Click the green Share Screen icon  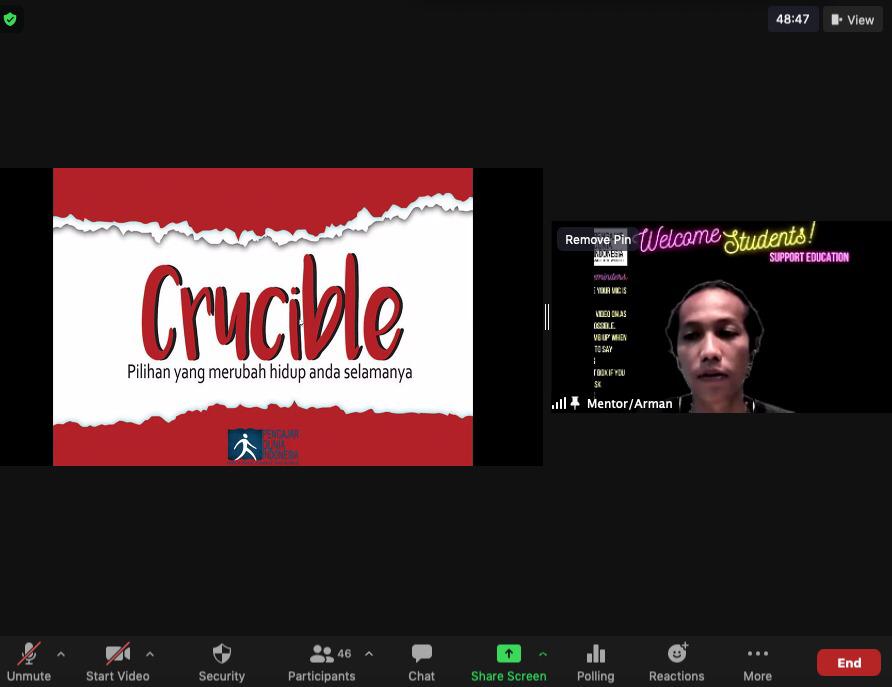point(508,654)
